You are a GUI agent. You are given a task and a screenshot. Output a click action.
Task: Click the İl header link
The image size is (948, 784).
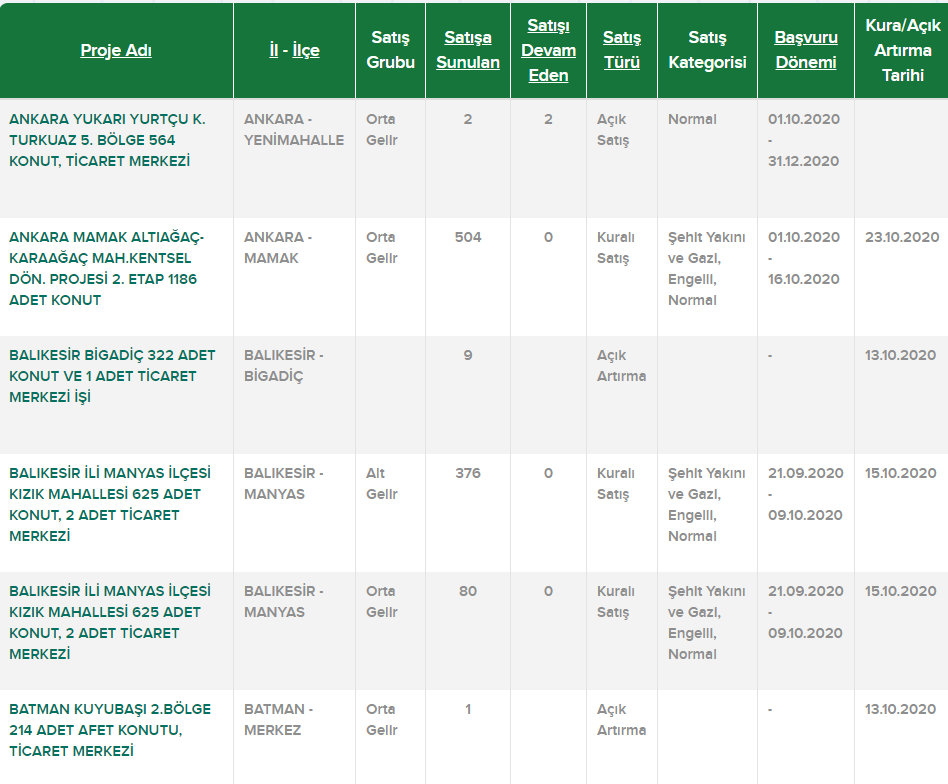[x=274, y=50]
